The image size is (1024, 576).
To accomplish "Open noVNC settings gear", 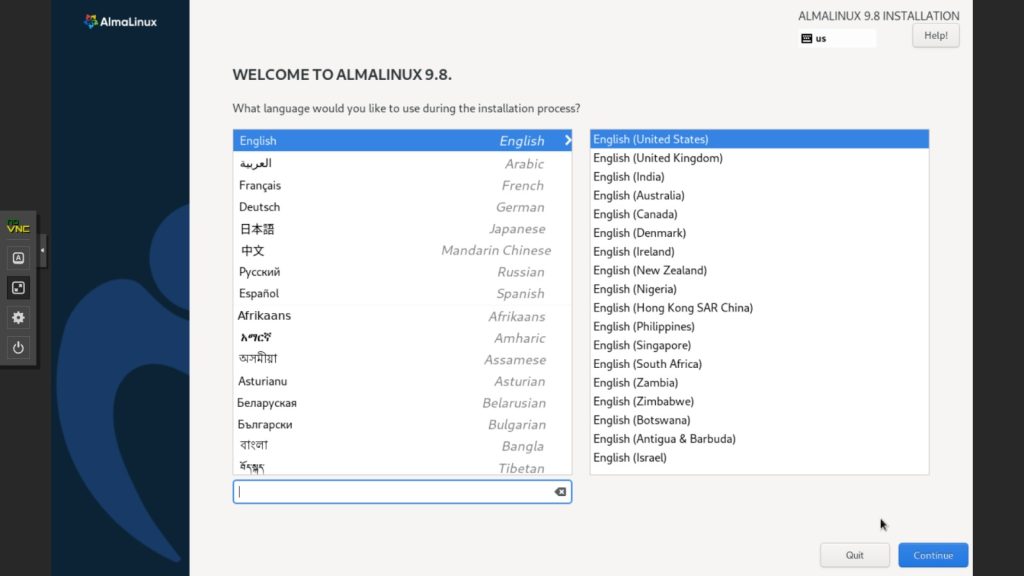I will 18,318.
